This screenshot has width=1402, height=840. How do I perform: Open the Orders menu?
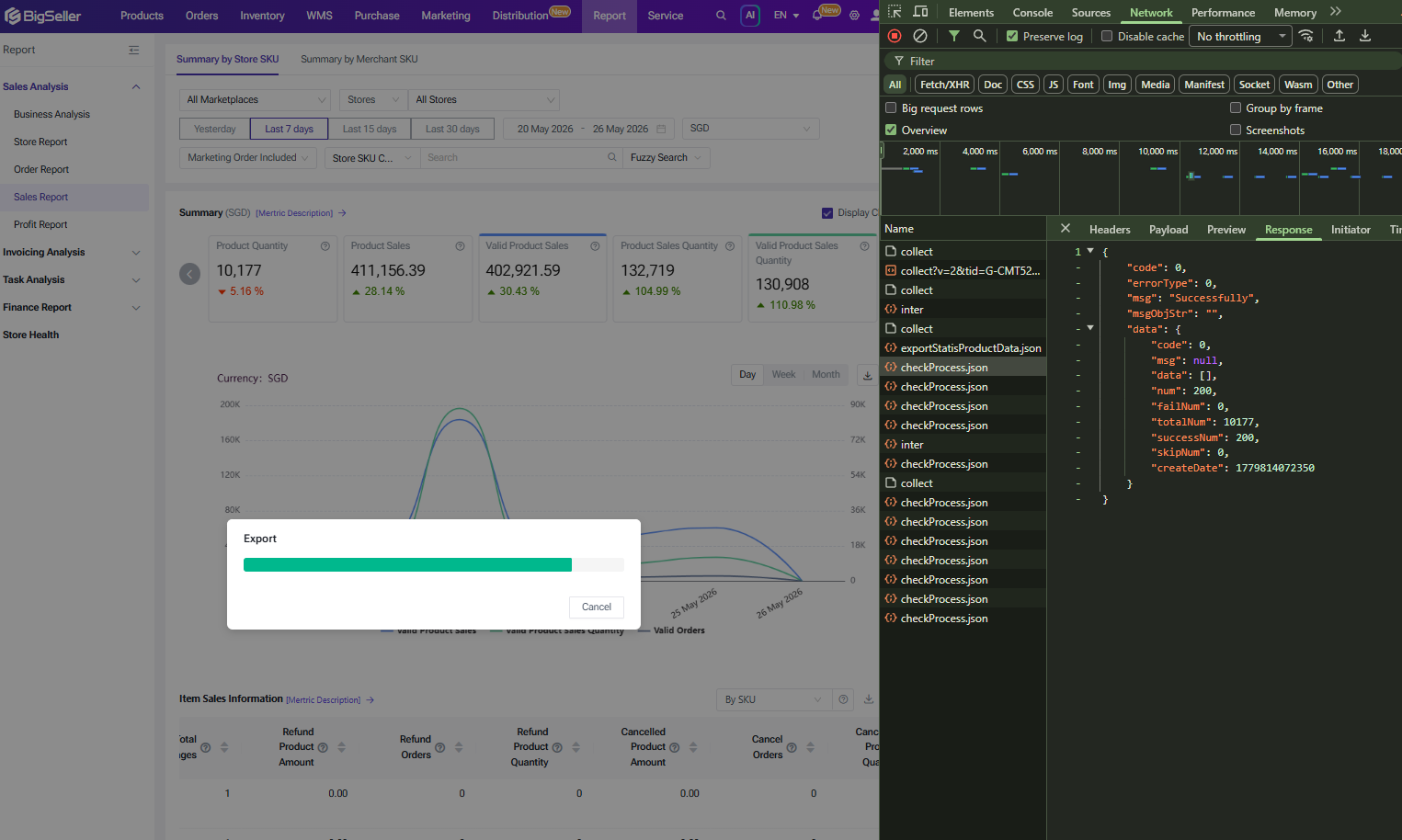pyautogui.click(x=201, y=16)
